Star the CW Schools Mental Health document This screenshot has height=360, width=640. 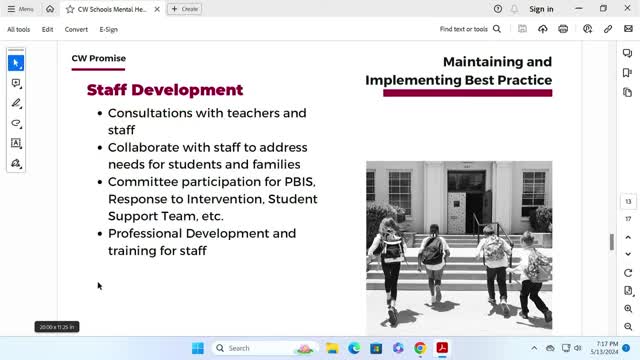click(x=70, y=9)
